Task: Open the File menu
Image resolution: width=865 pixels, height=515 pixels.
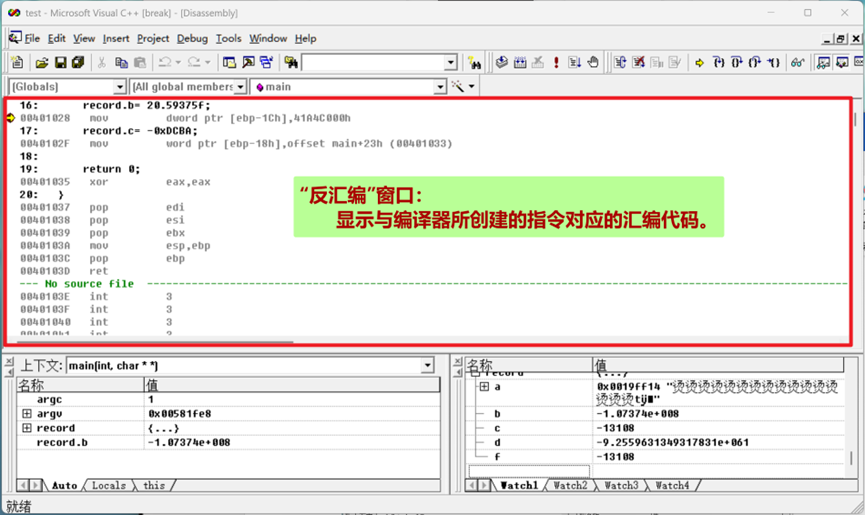Action: [32, 38]
